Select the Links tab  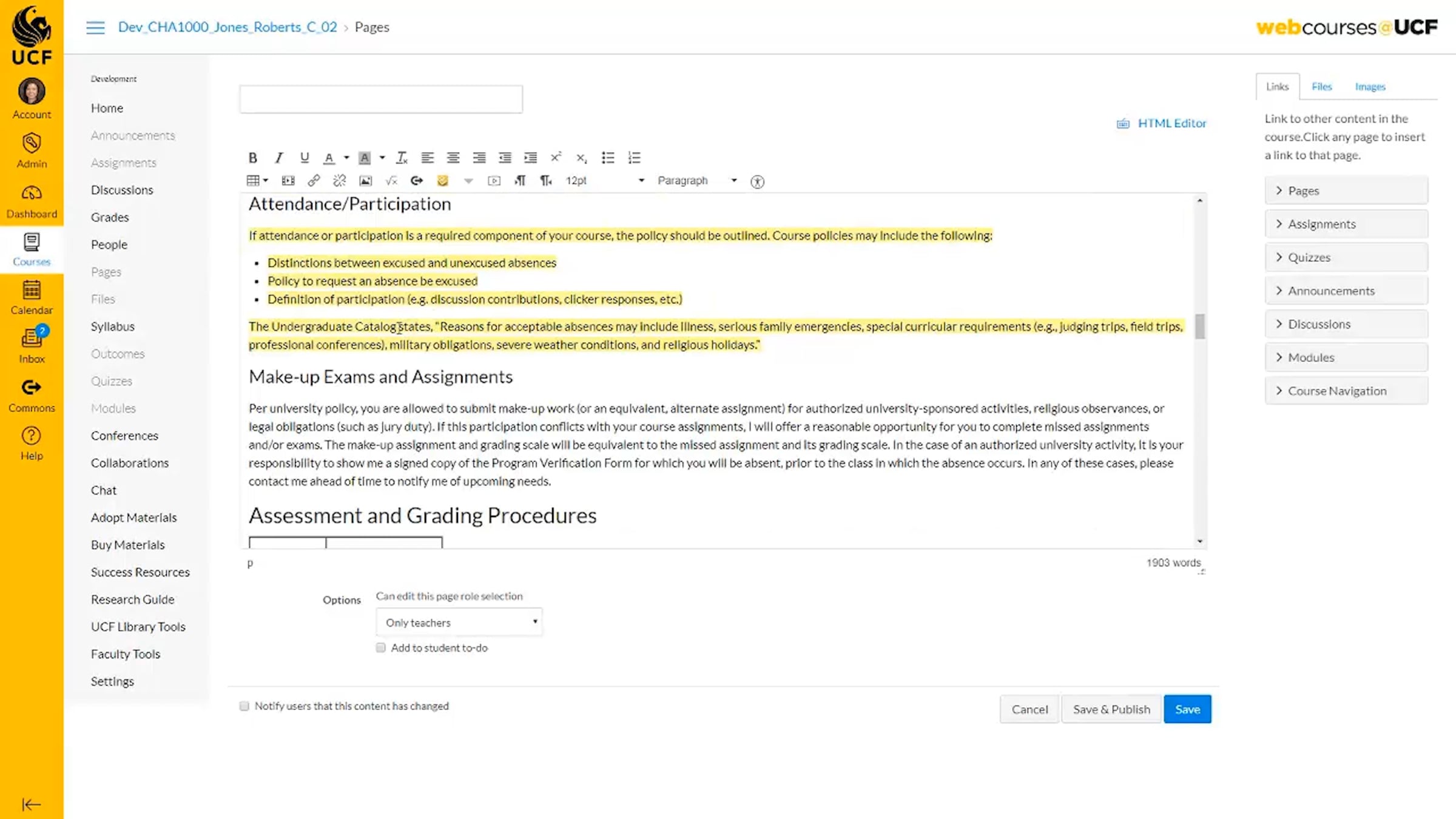[x=1277, y=87]
